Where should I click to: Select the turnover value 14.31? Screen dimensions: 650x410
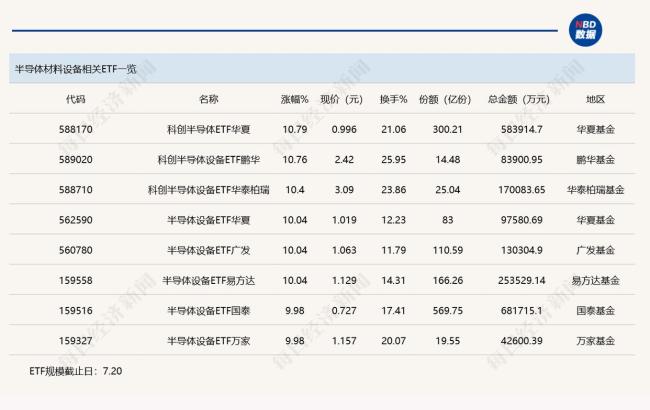[x=393, y=281]
